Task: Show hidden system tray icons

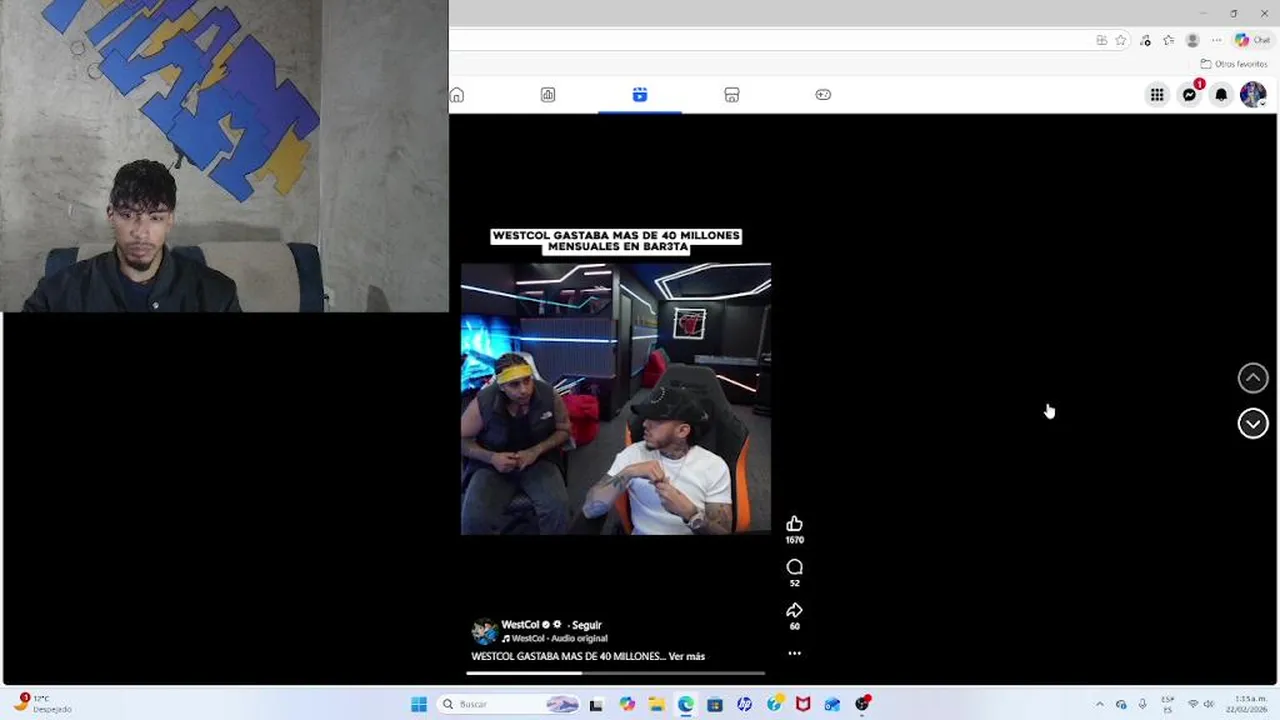Action: 1100,704
